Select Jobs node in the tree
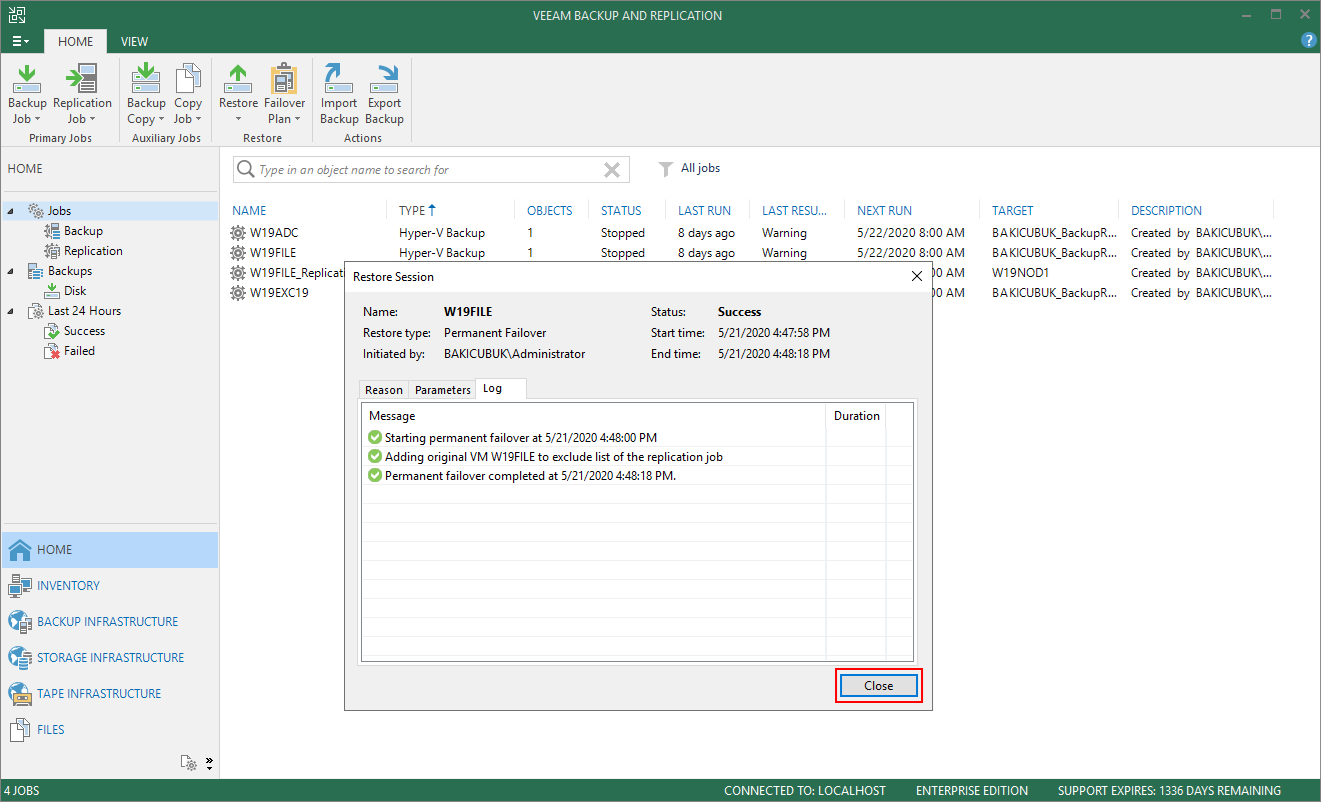 click(59, 211)
